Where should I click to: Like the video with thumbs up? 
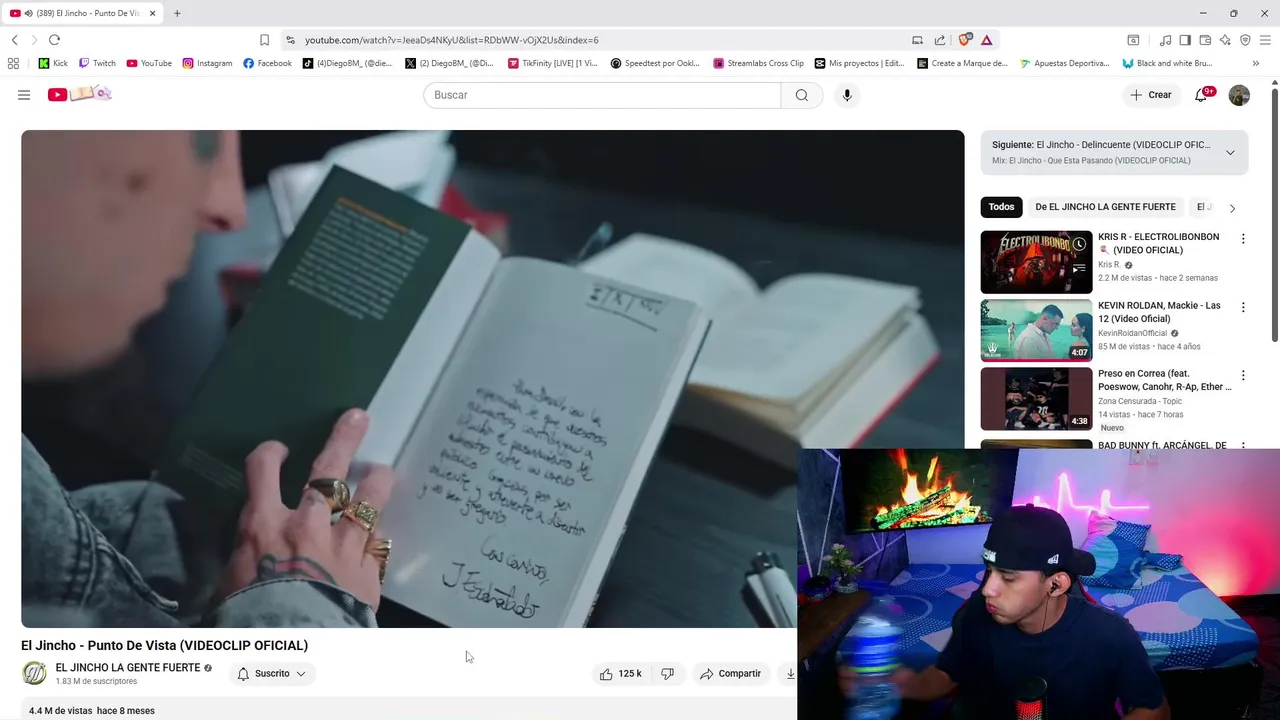click(x=620, y=674)
